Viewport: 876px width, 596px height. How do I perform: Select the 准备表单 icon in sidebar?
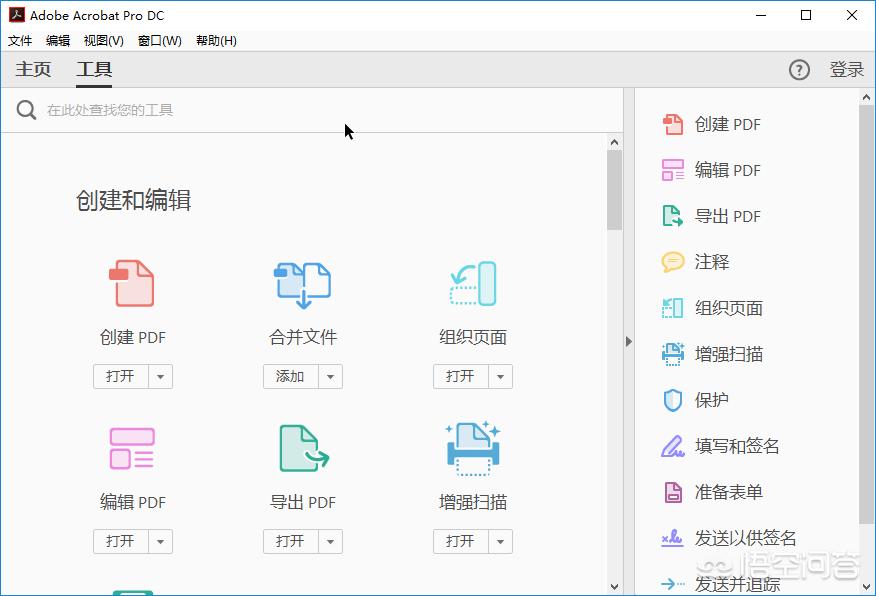[x=672, y=492]
